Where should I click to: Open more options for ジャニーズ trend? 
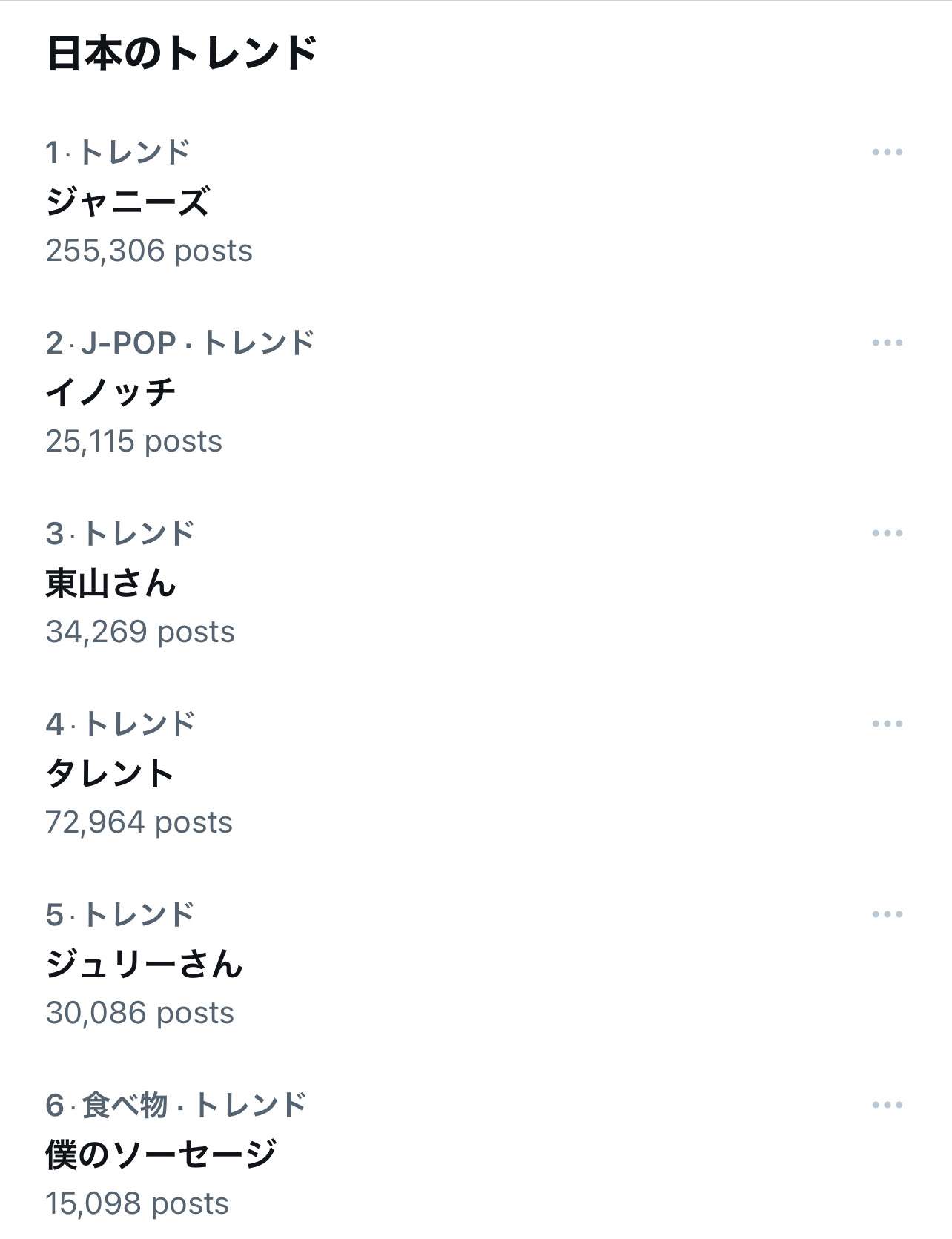pyautogui.click(x=887, y=153)
